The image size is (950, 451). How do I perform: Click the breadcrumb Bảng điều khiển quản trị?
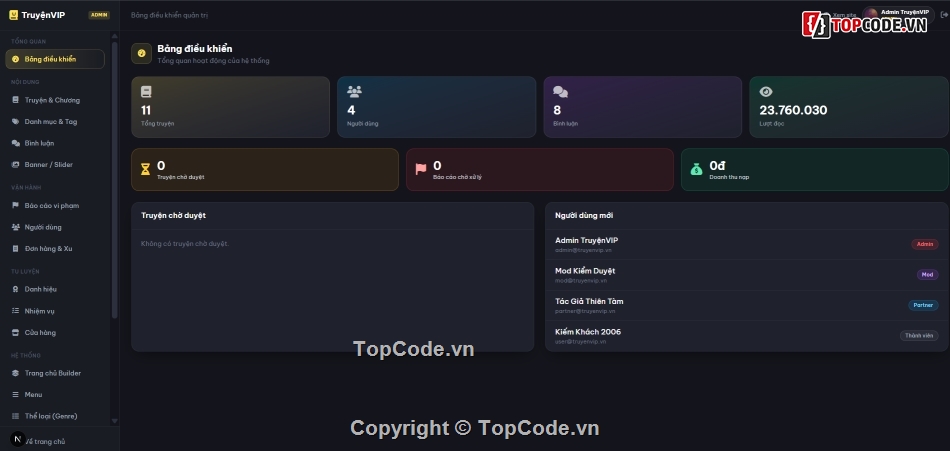point(169,15)
